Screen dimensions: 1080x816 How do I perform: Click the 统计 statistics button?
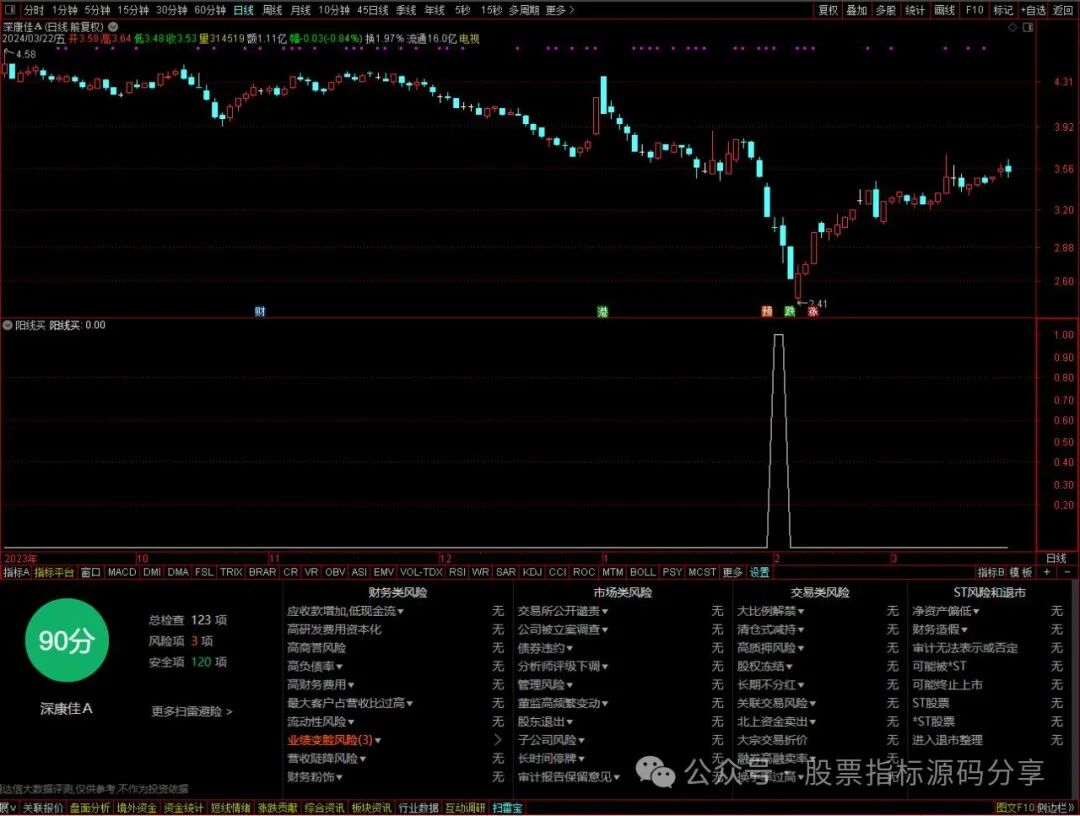(x=915, y=10)
